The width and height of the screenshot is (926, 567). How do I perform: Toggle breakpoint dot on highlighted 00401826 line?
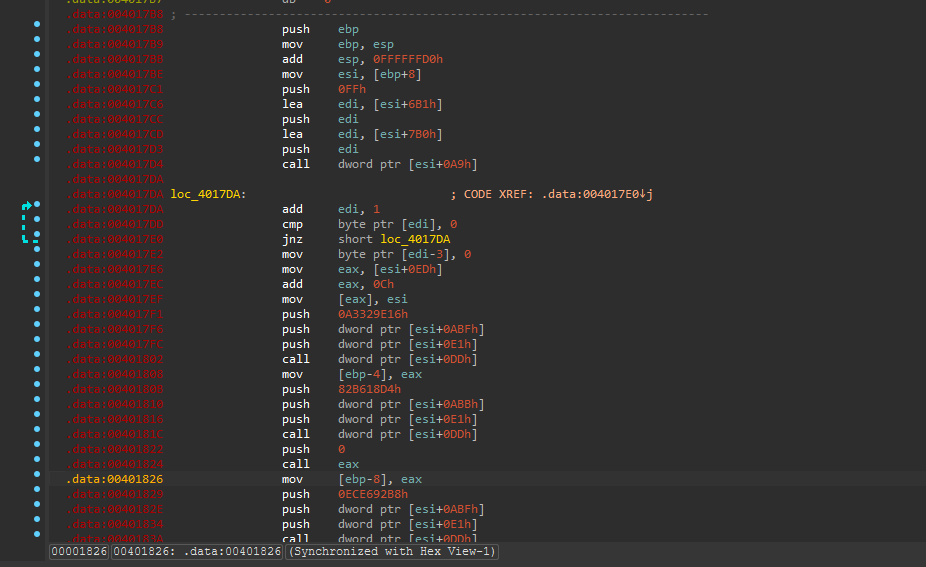(x=37, y=480)
